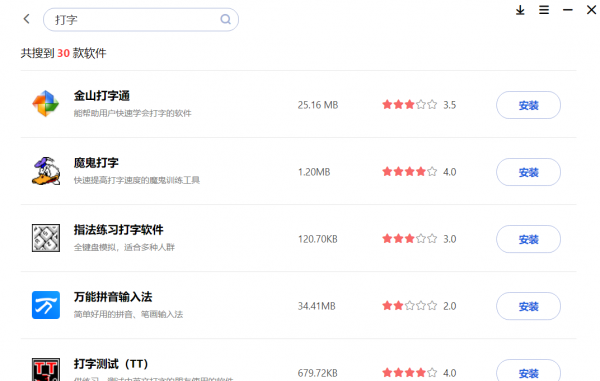
Task: Click the 金山打字通 app icon
Action: [46, 104]
